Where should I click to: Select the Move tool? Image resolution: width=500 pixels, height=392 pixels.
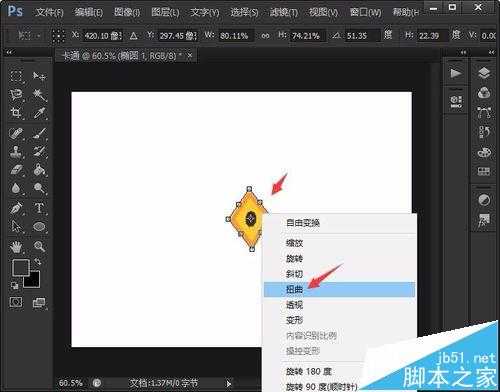coord(39,76)
